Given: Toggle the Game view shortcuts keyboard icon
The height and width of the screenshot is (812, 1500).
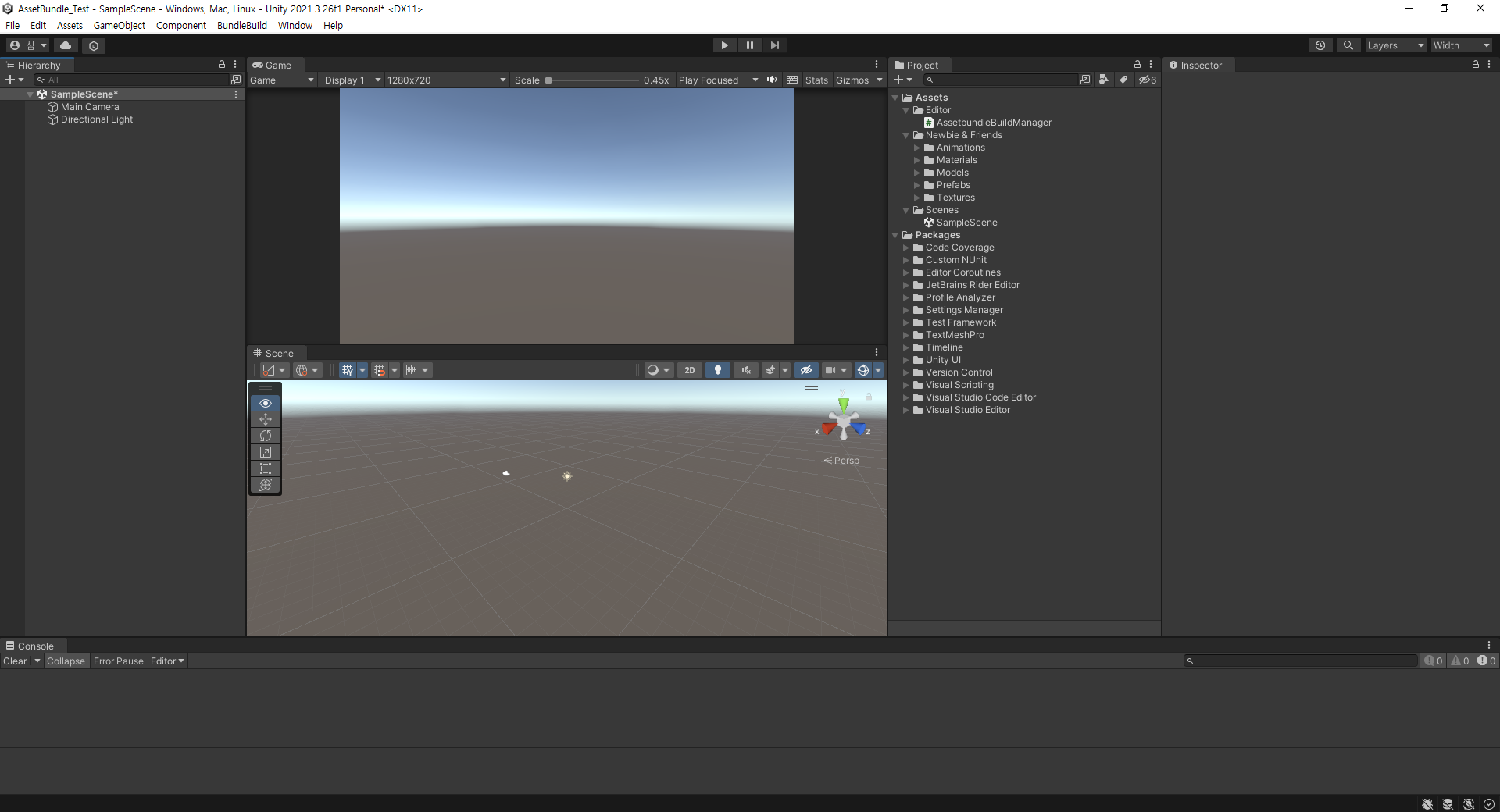Looking at the screenshot, I should tap(792, 80).
